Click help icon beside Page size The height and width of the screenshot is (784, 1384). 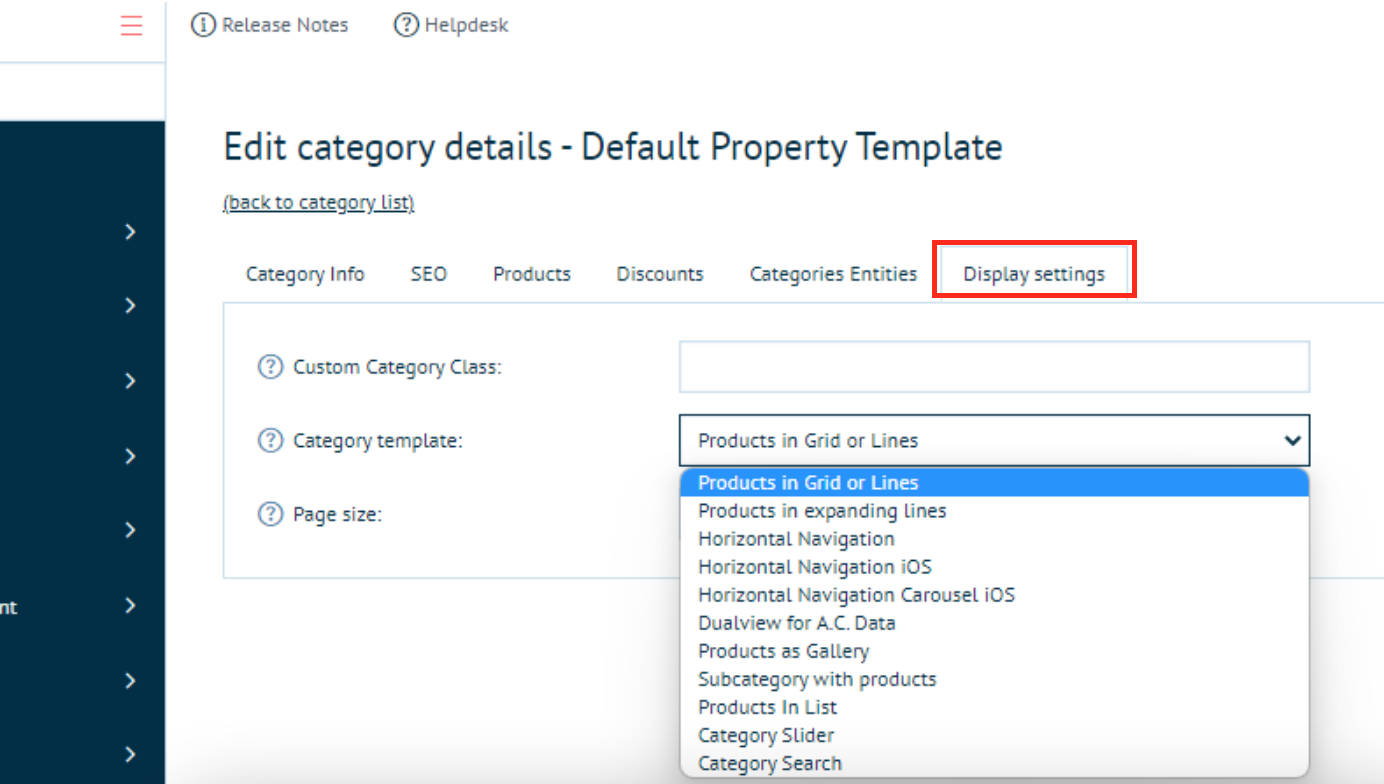(270, 514)
